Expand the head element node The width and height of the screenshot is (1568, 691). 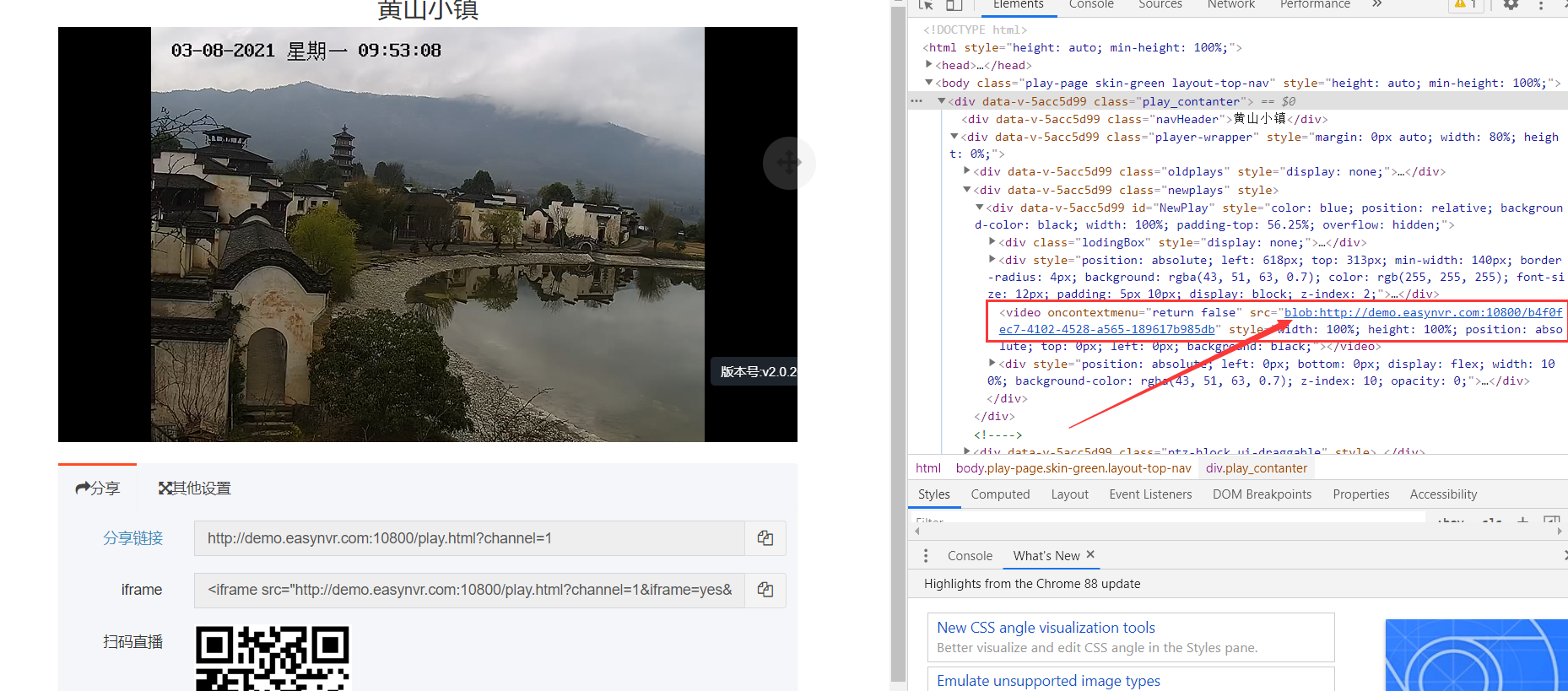click(928, 64)
